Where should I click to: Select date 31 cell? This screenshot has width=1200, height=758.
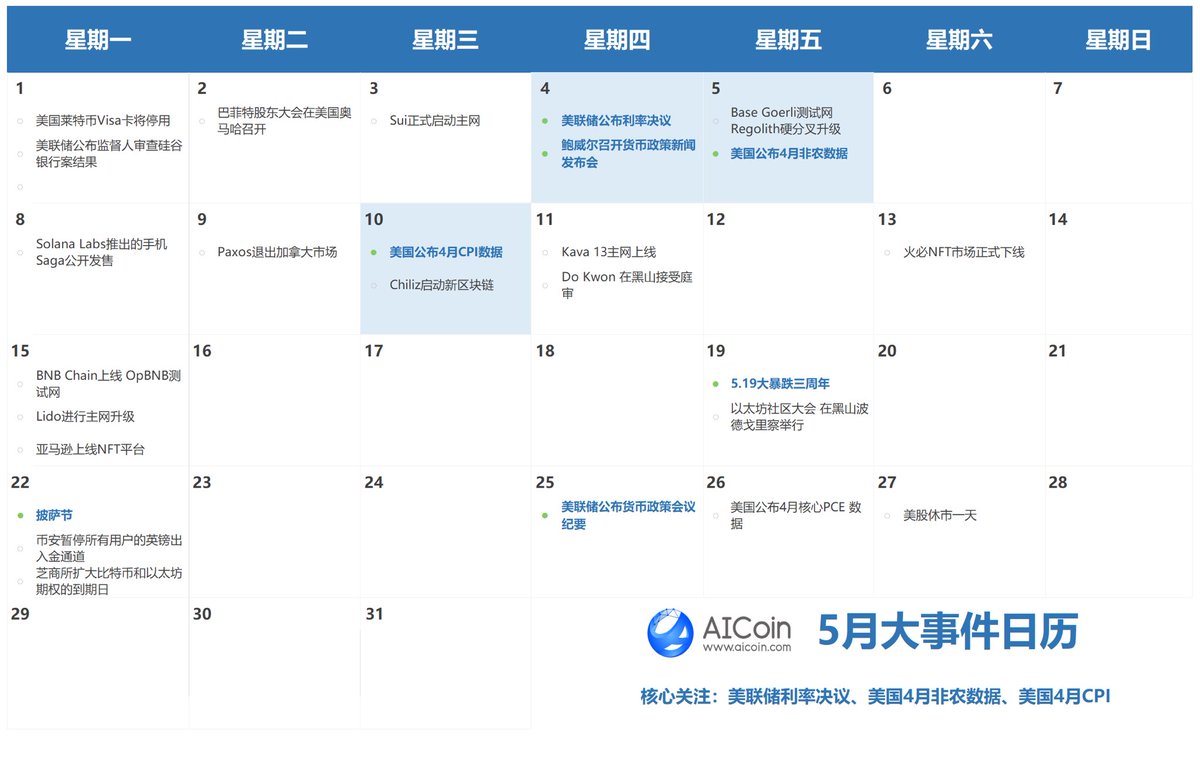445,664
